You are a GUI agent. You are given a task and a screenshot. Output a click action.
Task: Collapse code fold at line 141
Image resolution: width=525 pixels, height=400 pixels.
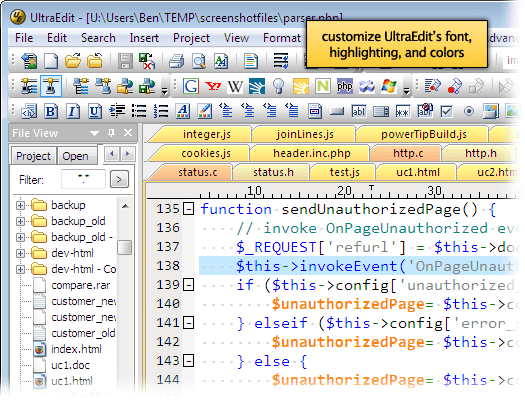click(x=189, y=323)
